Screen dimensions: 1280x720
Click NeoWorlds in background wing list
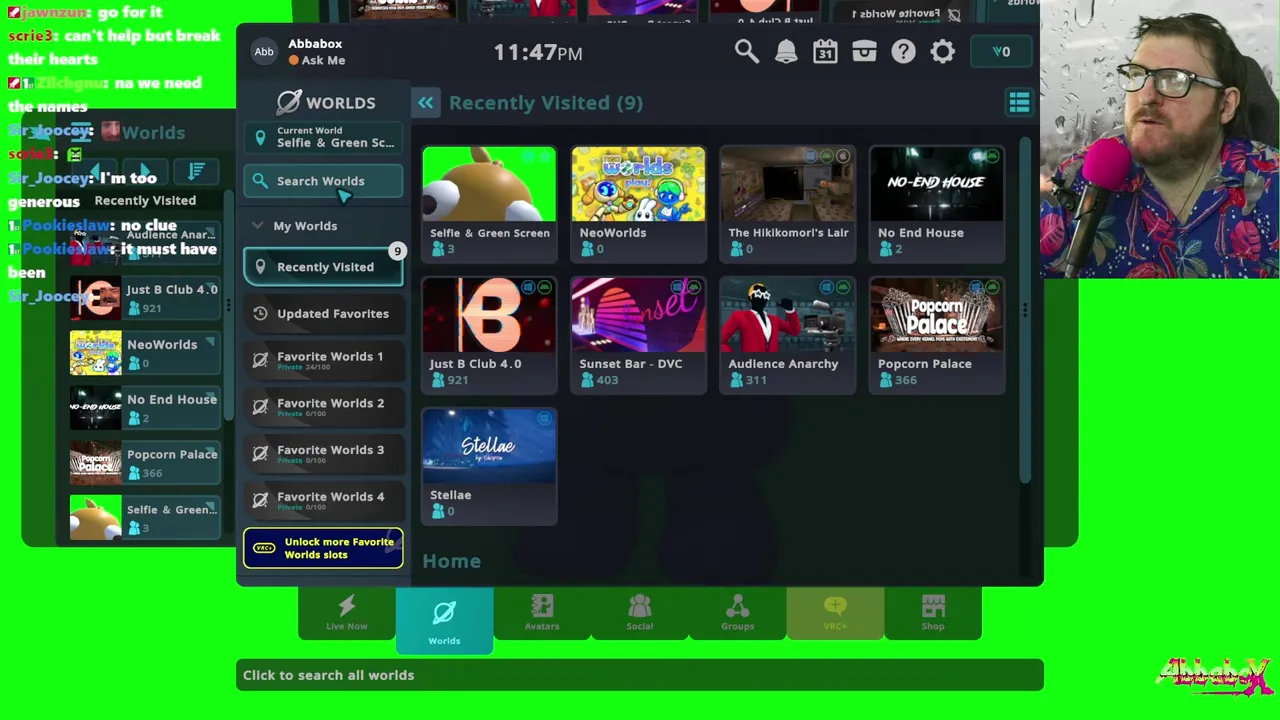click(x=145, y=353)
